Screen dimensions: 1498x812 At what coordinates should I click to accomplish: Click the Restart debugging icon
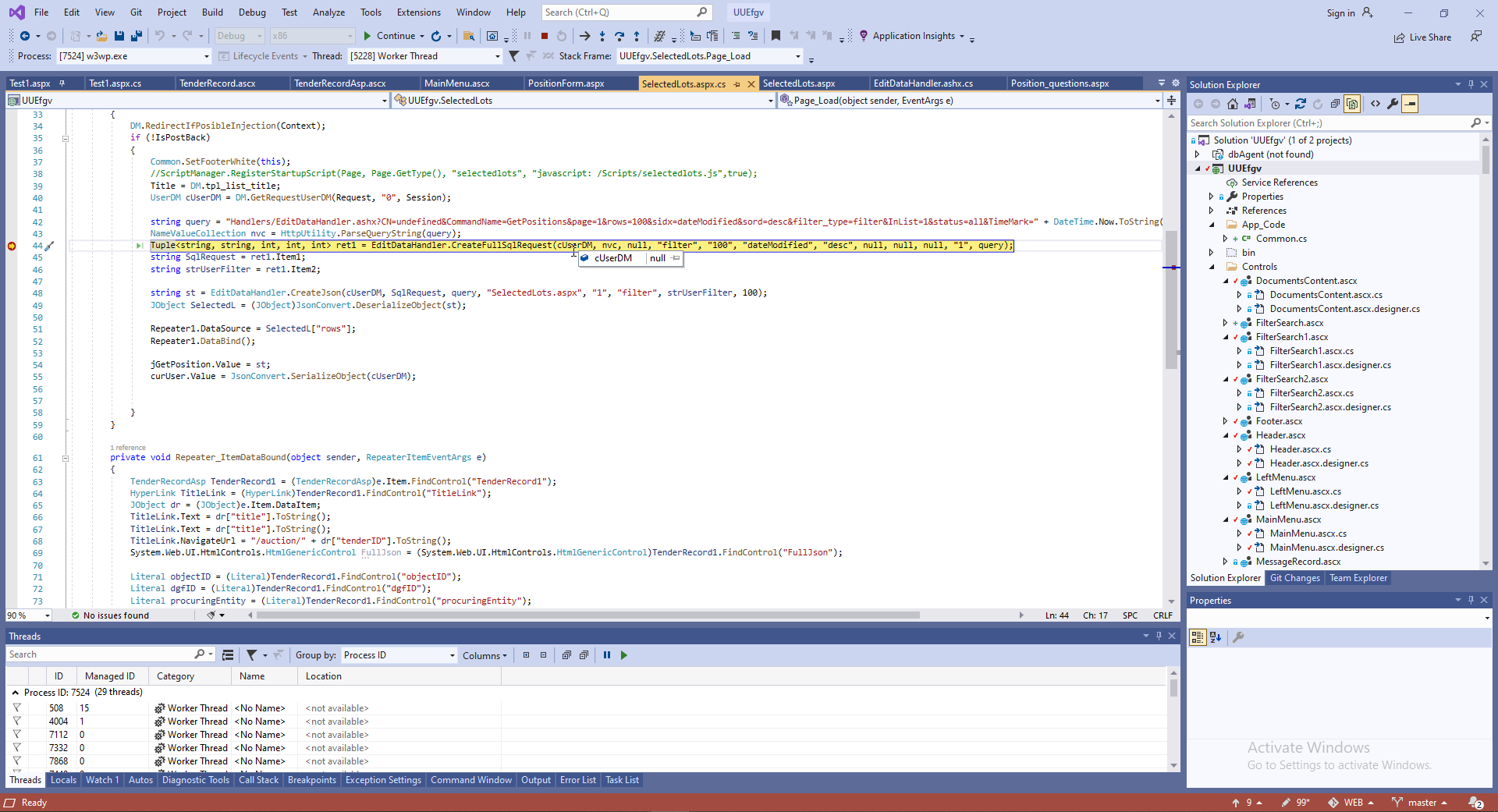point(562,36)
